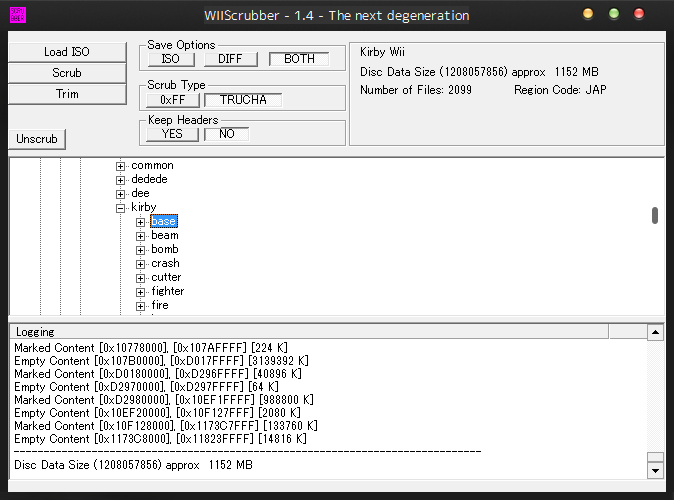
Task: Select the common tree item
Action: tap(153, 166)
